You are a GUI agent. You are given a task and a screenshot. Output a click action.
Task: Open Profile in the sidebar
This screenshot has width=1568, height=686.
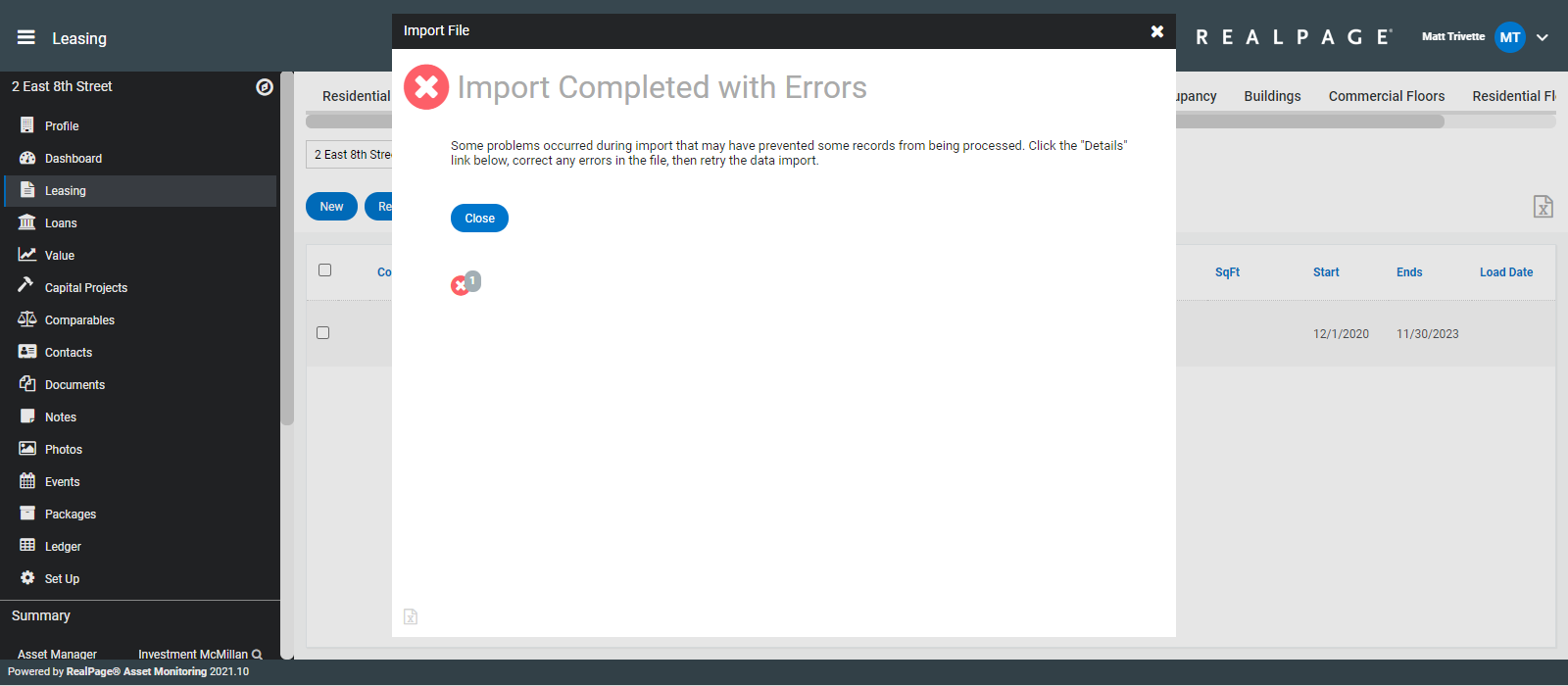(62, 126)
